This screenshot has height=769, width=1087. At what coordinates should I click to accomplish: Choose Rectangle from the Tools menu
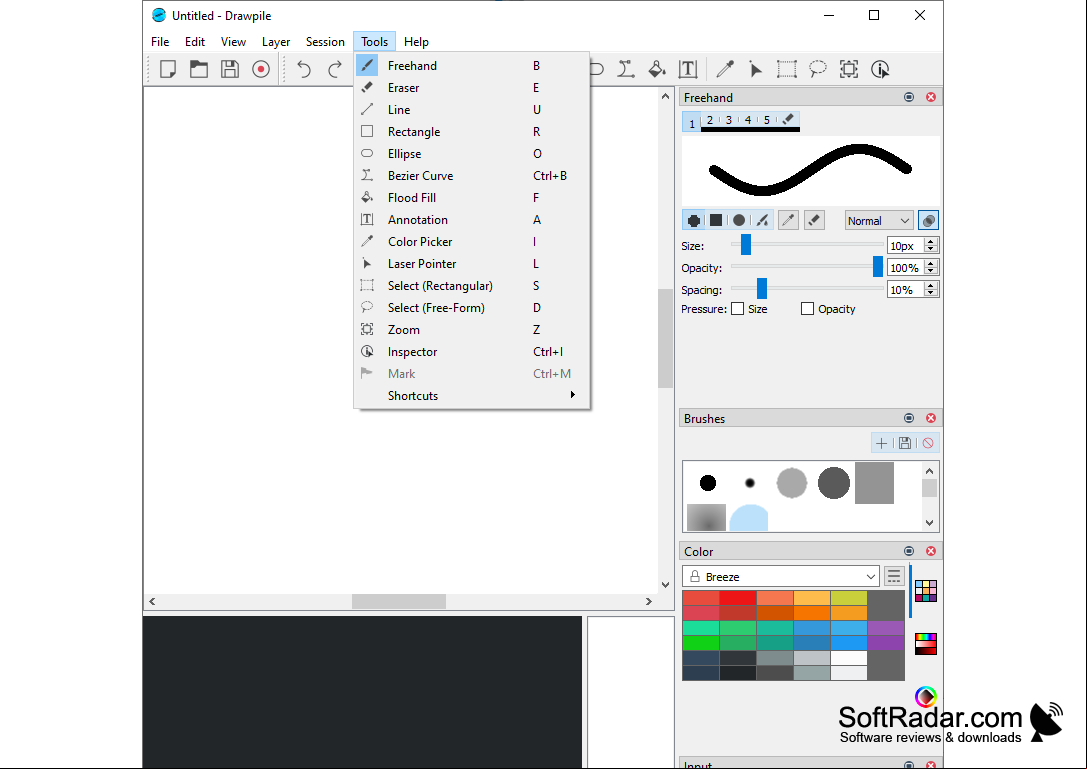click(x=472, y=132)
